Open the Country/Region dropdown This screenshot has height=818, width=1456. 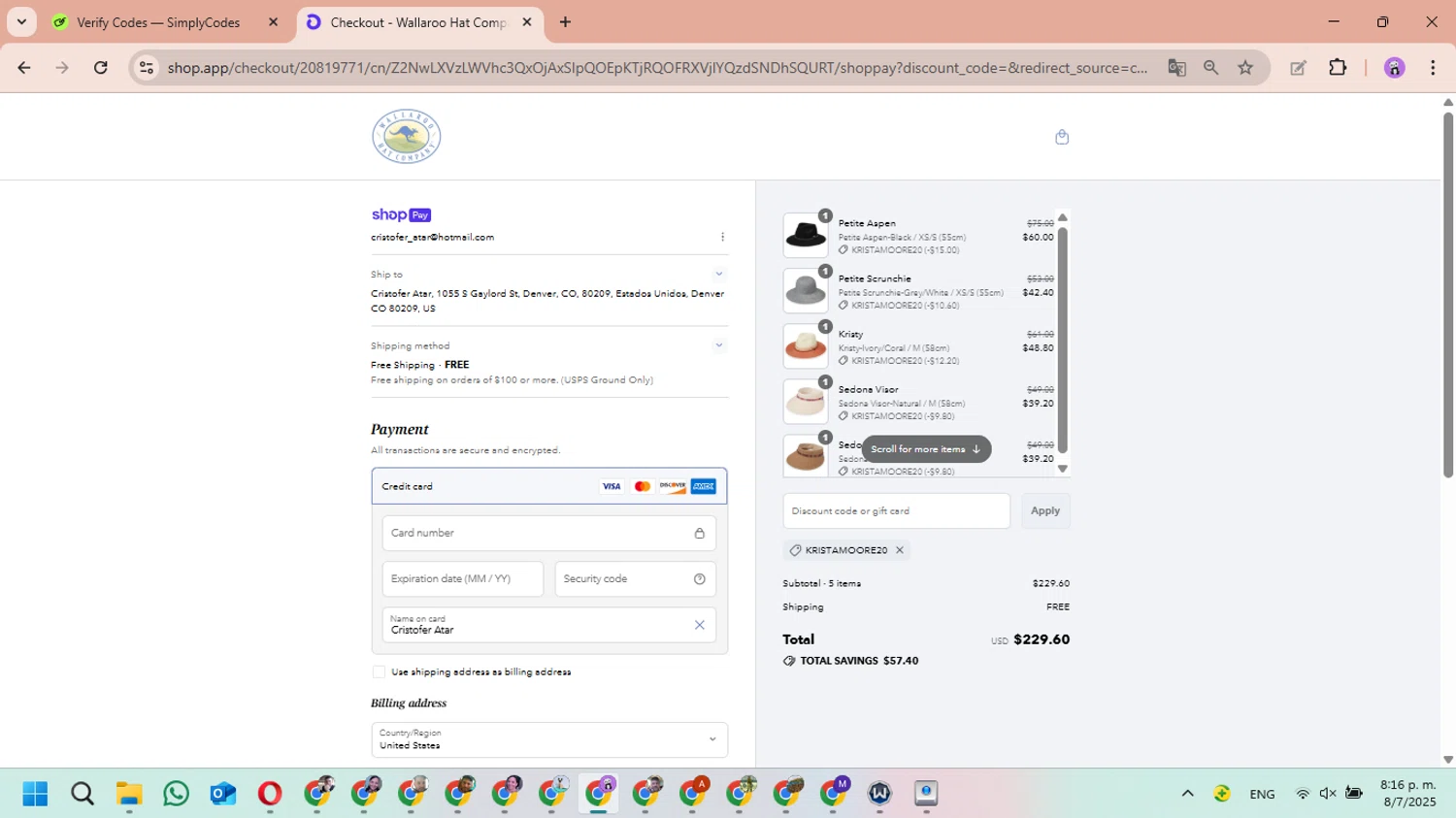coord(549,739)
